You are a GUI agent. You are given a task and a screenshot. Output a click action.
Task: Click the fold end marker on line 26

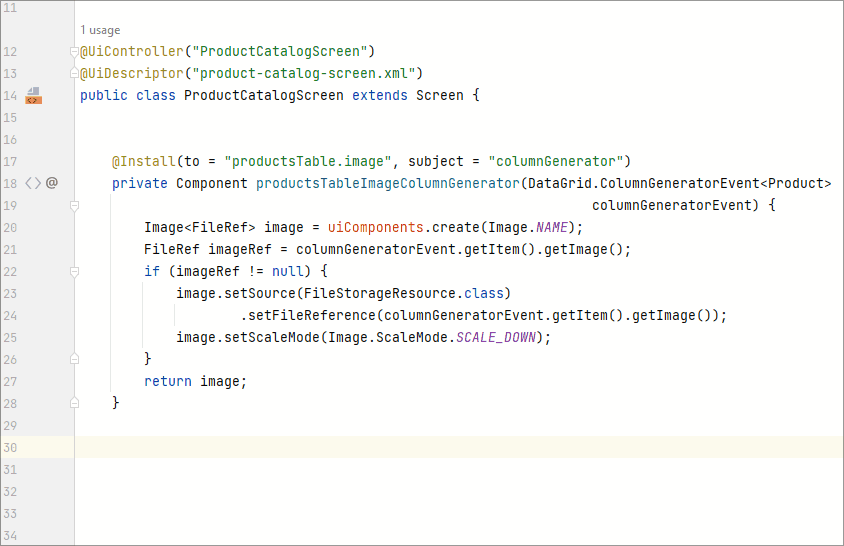pos(75,359)
